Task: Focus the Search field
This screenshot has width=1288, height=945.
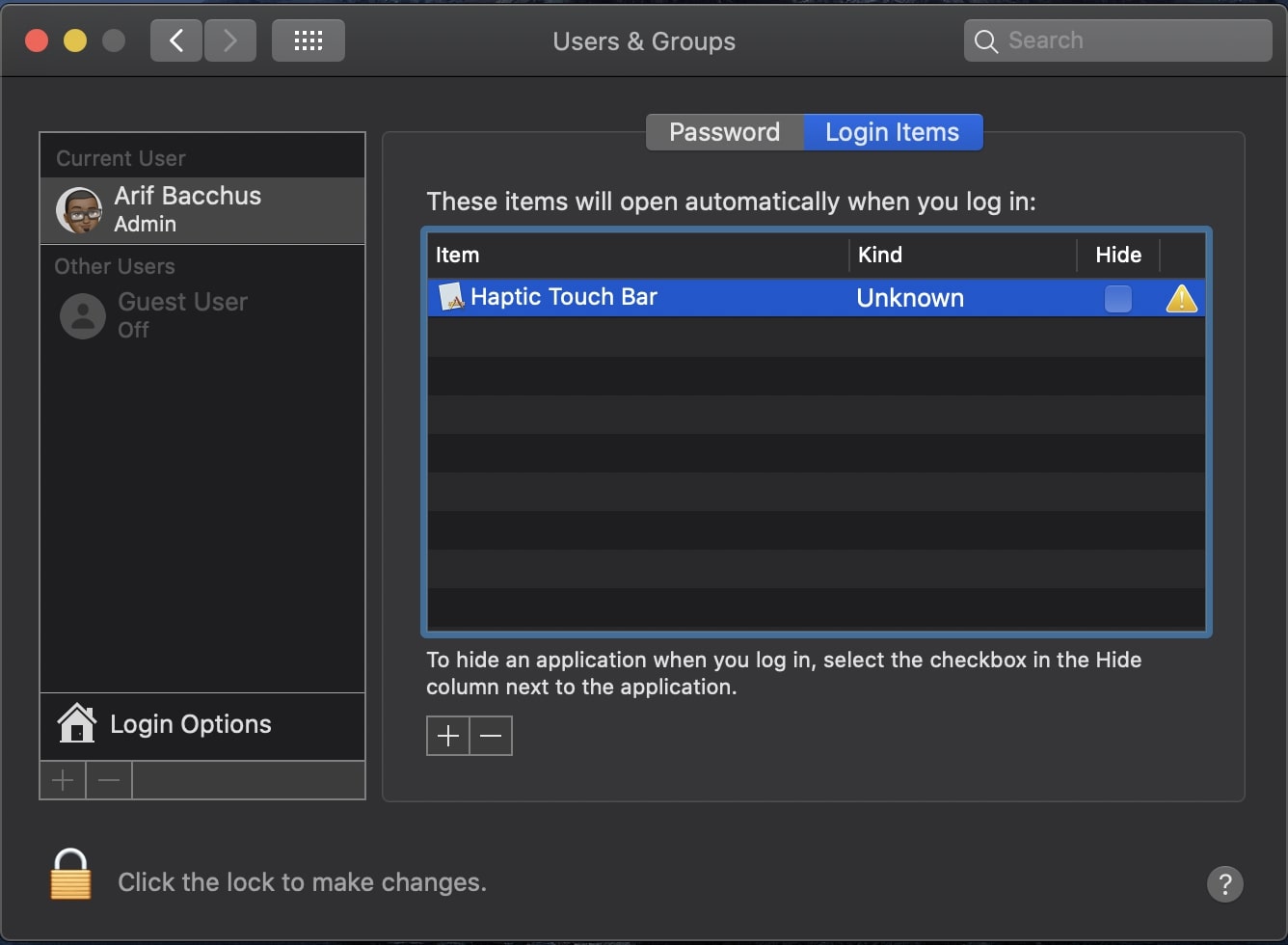Action: 1118,40
